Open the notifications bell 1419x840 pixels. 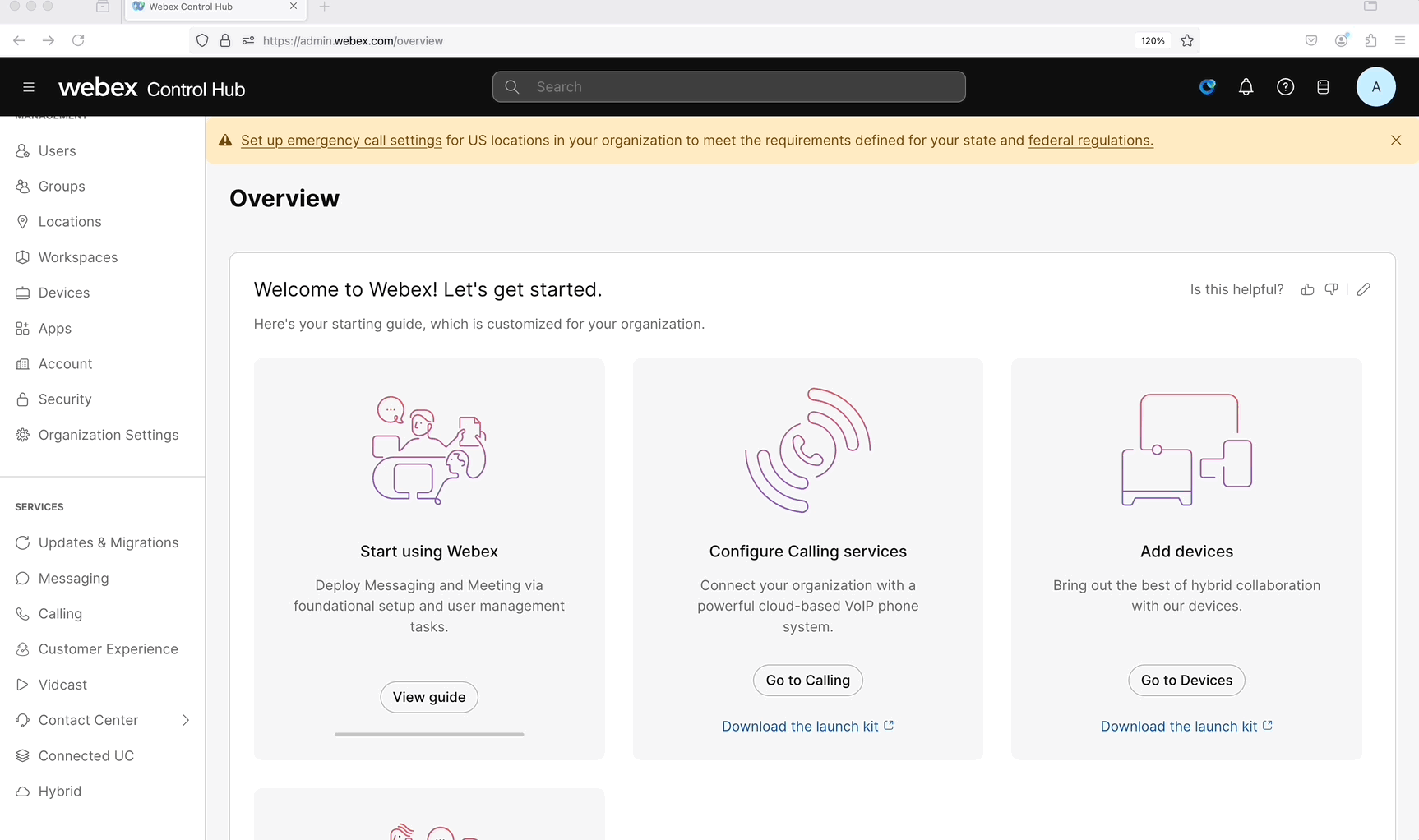(1246, 87)
